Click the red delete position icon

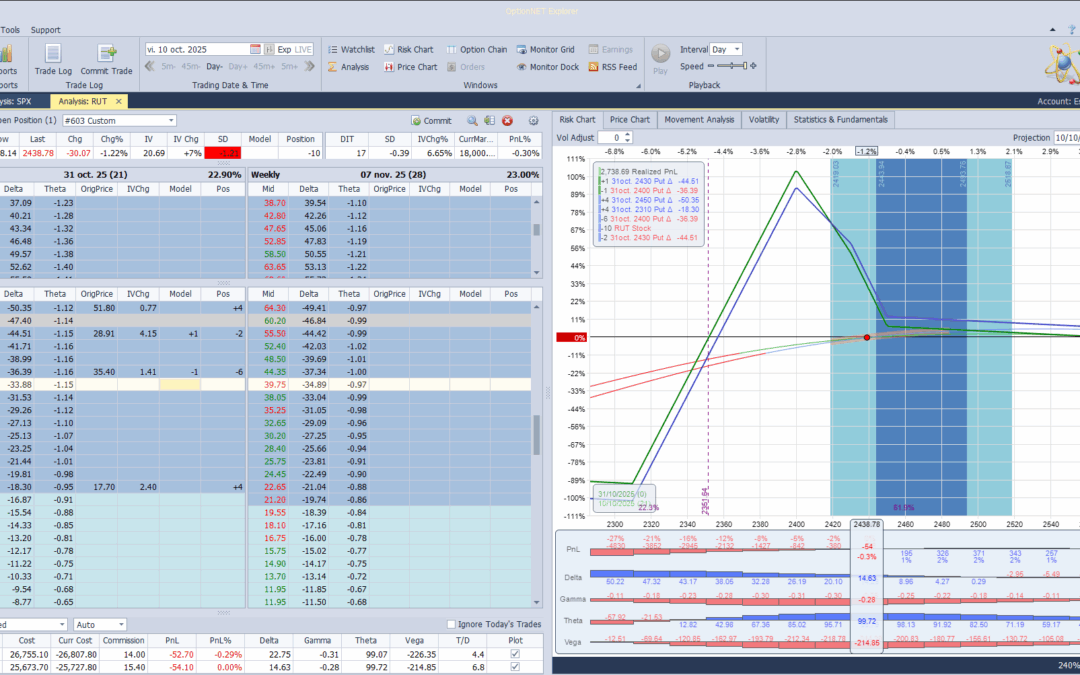click(508, 121)
